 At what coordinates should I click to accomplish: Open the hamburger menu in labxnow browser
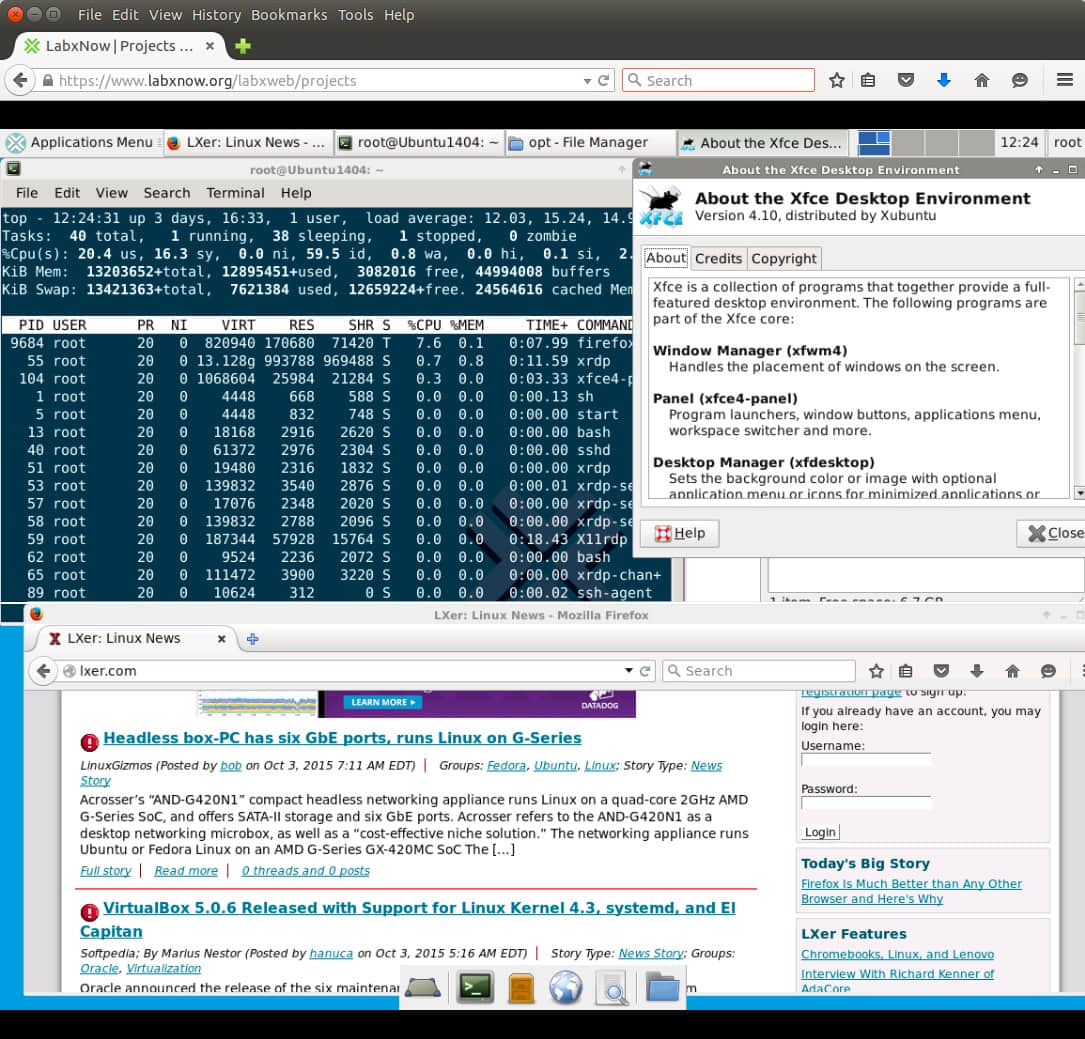pos(1065,81)
